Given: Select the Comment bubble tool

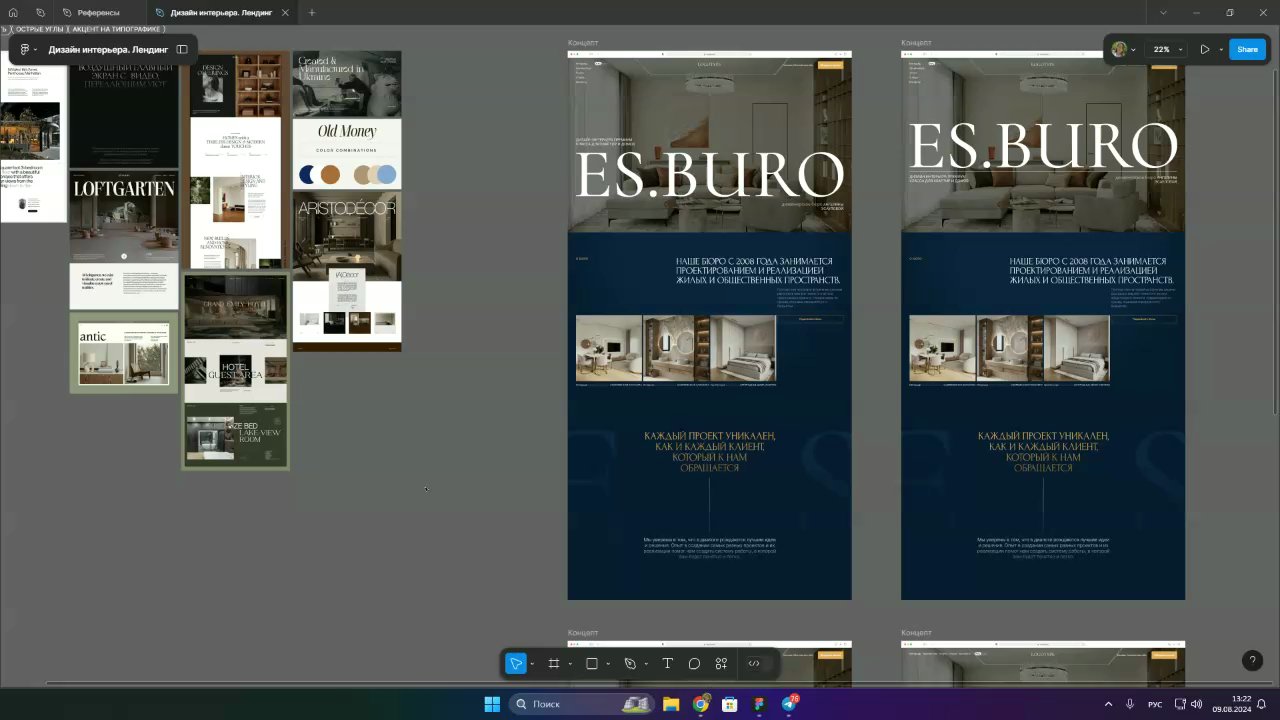Looking at the screenshot, I should [x=694, y=664].
